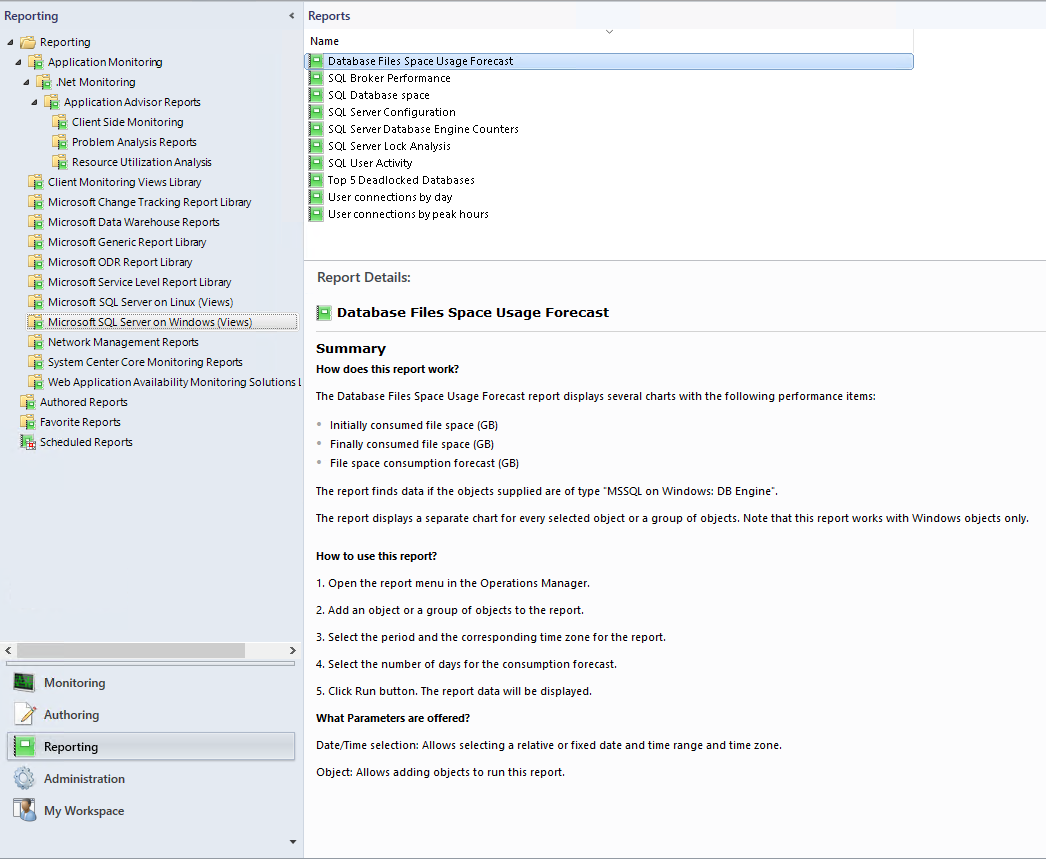Open the navigation buttons options dropdown arrow
Viewport: 1046px width, 859px height.
292,842
